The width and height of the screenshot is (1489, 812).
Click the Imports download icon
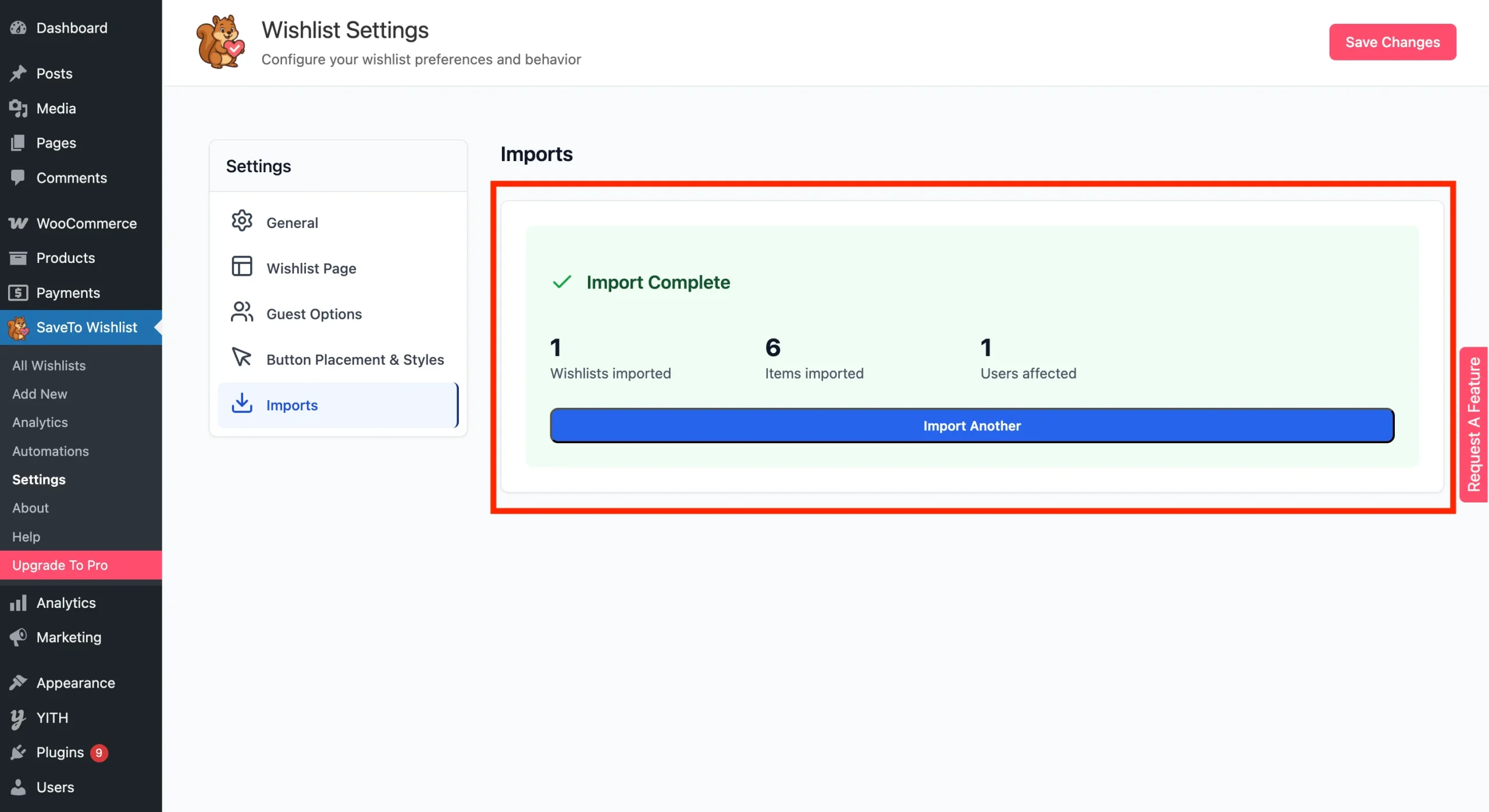241,403
